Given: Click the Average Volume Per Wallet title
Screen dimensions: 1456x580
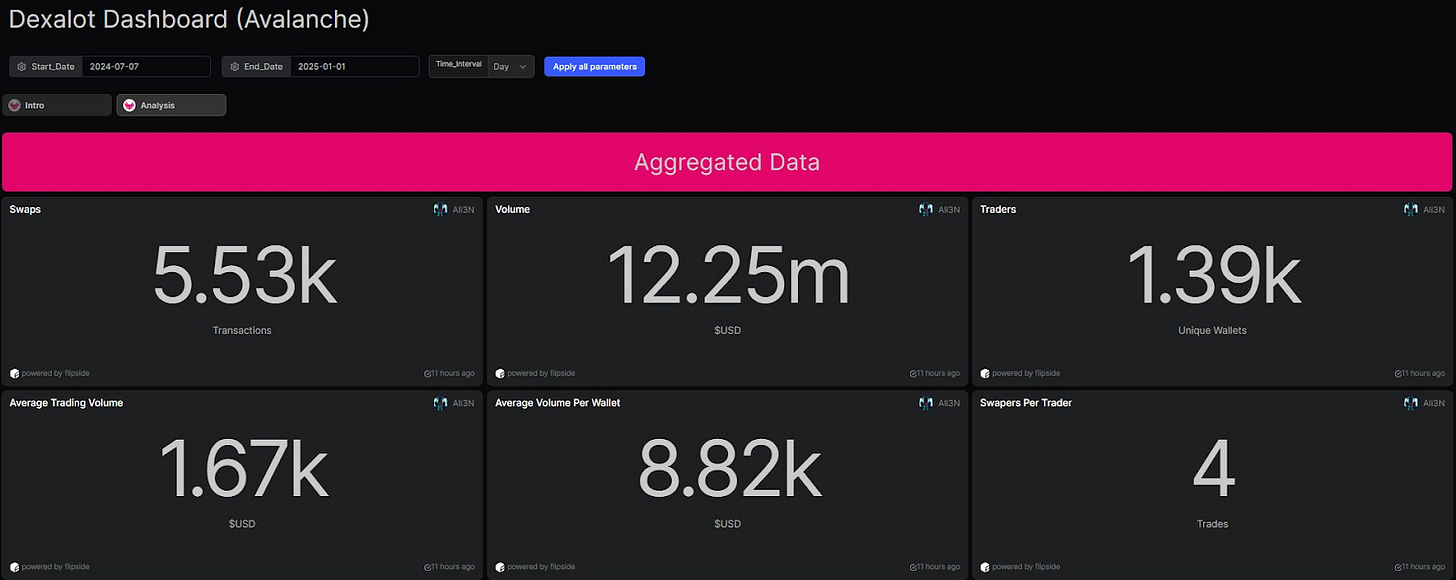Looking at the screenshot, I should click(x=558, y=403).
